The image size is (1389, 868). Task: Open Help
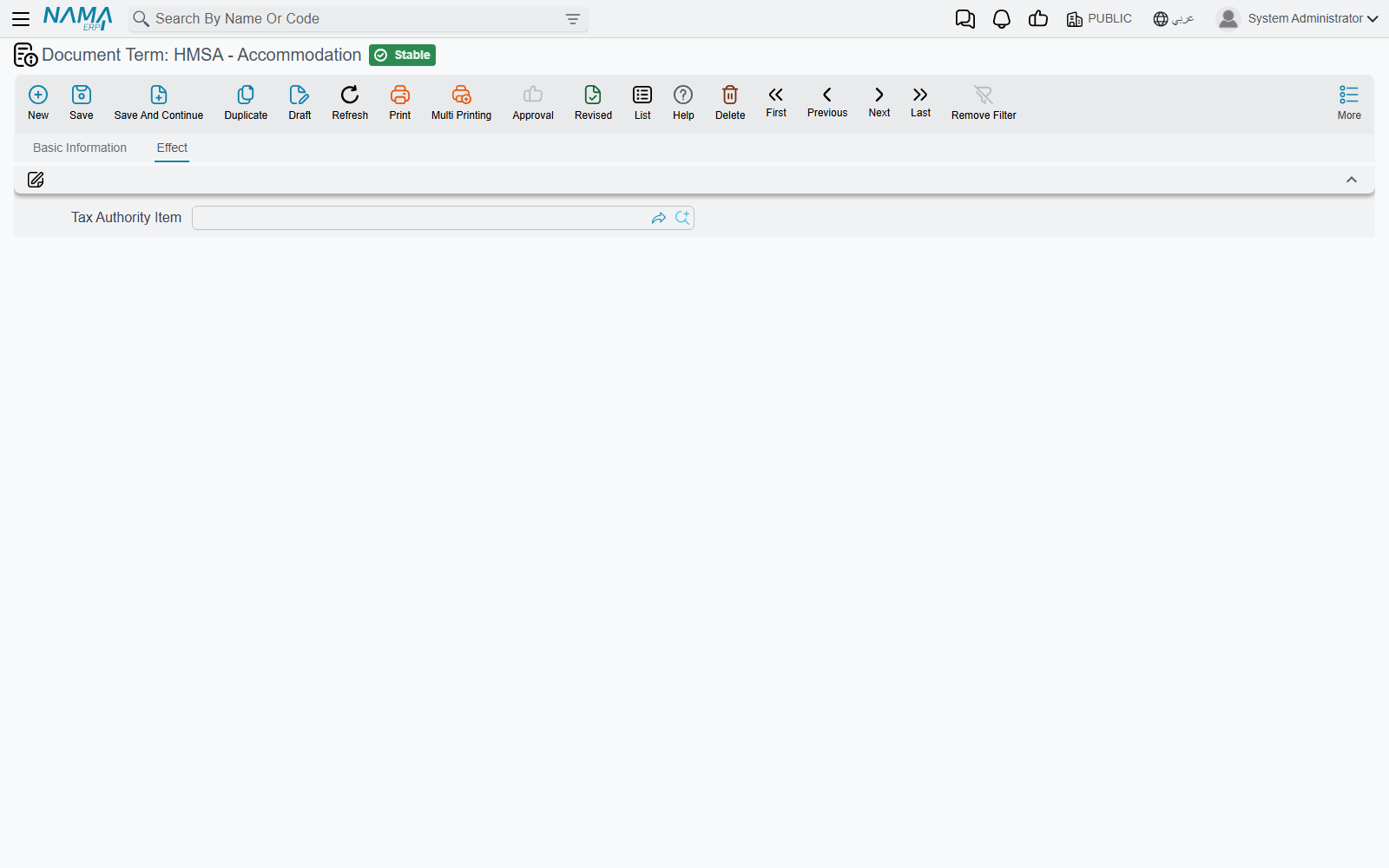(683, 102)
